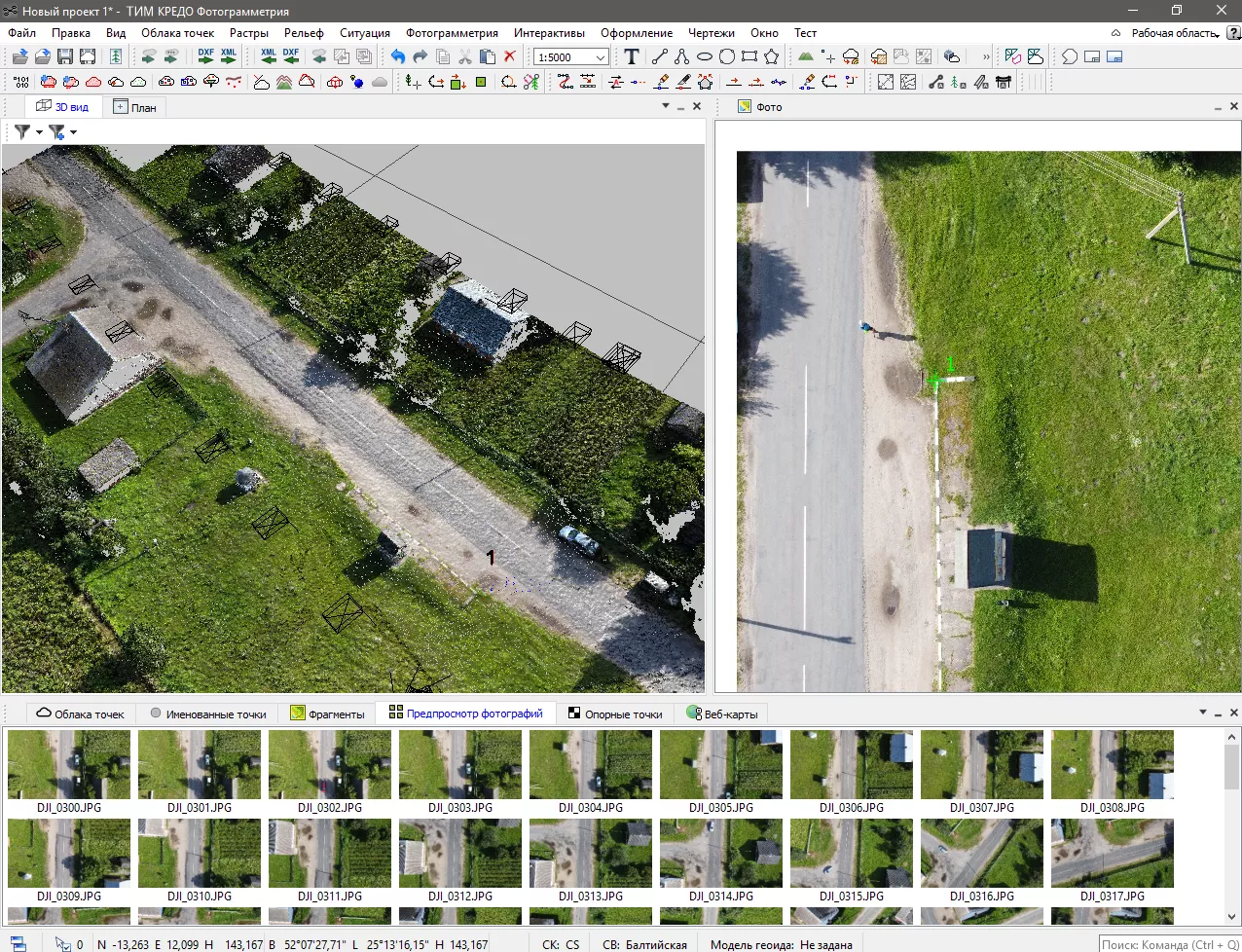Click the Undo arrow icon

click(x=398, y=57)
